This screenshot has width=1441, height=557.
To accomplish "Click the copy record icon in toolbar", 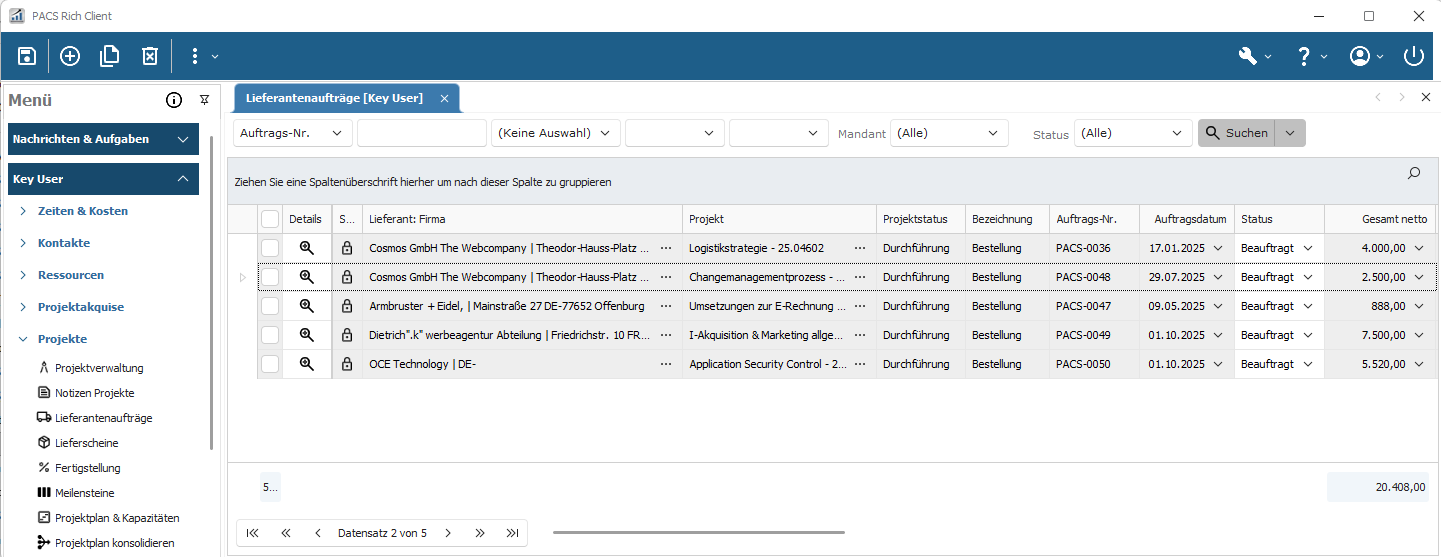I will coord(109,56).
